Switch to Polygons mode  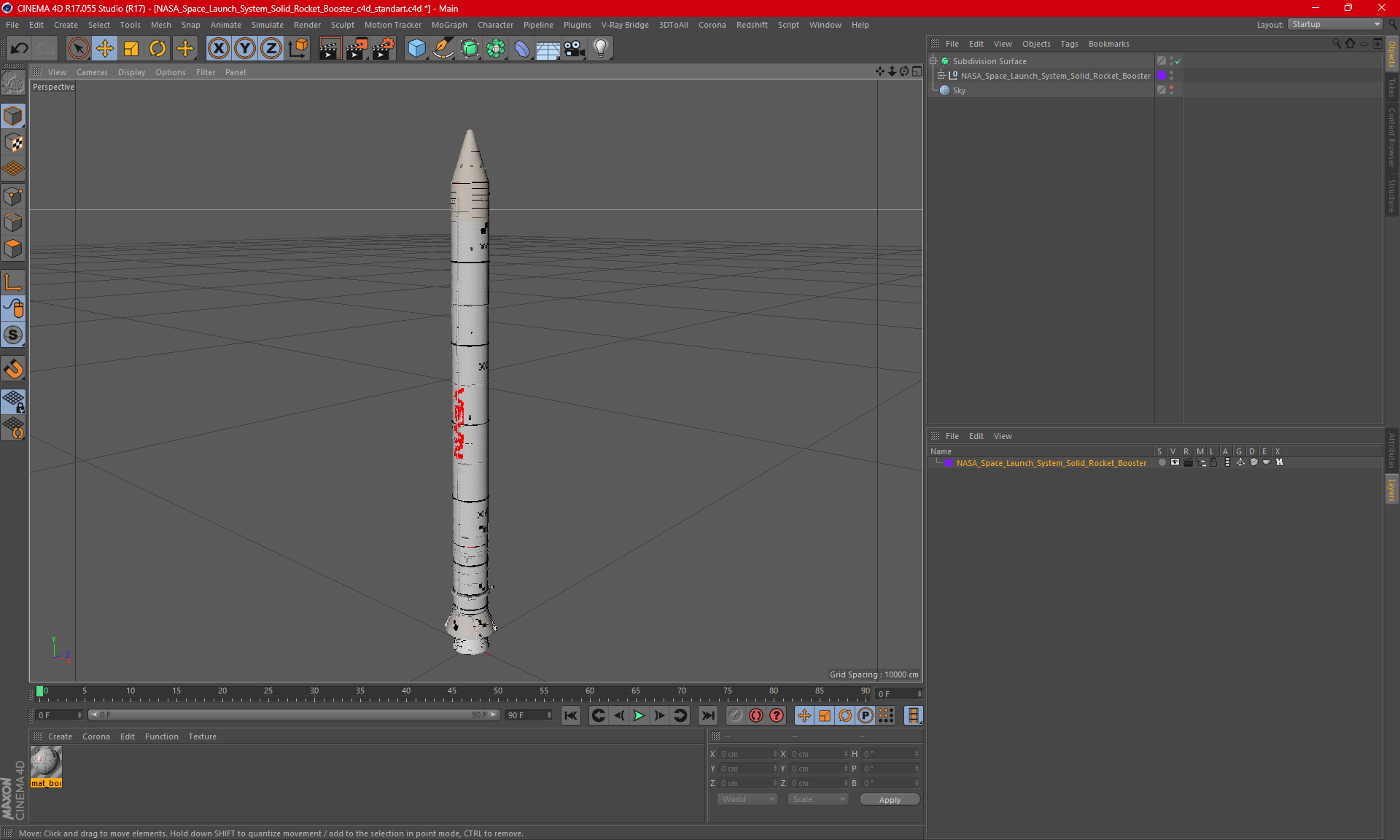click(x=13, y=249)
